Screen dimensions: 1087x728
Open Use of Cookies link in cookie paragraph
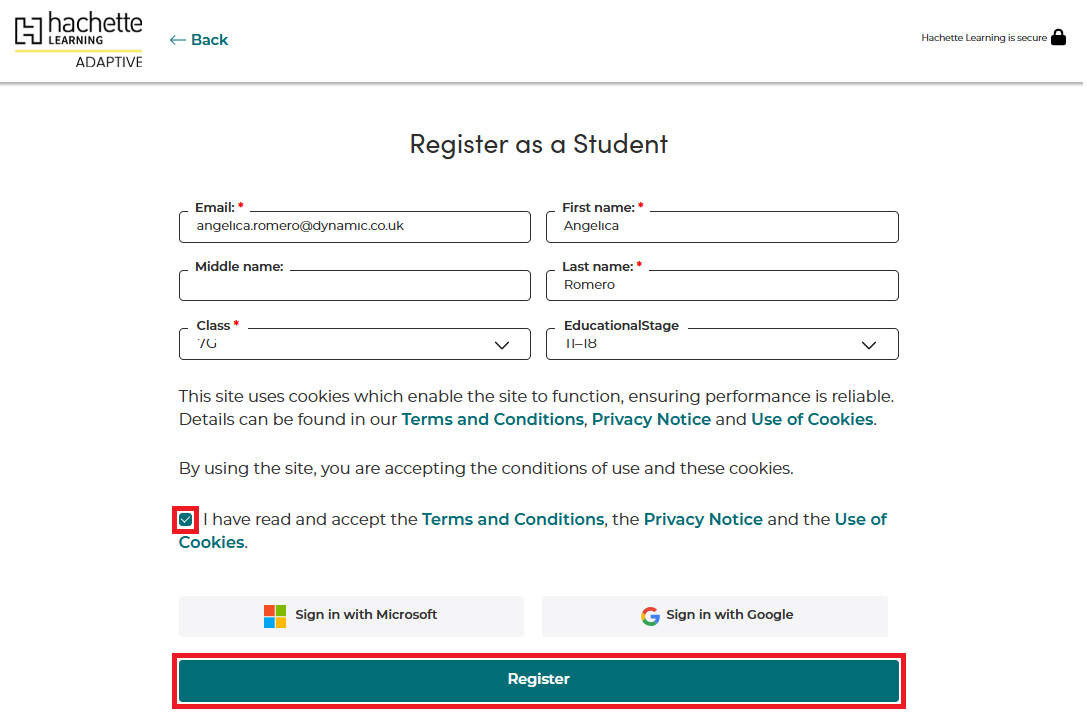(x=812, y=420)
